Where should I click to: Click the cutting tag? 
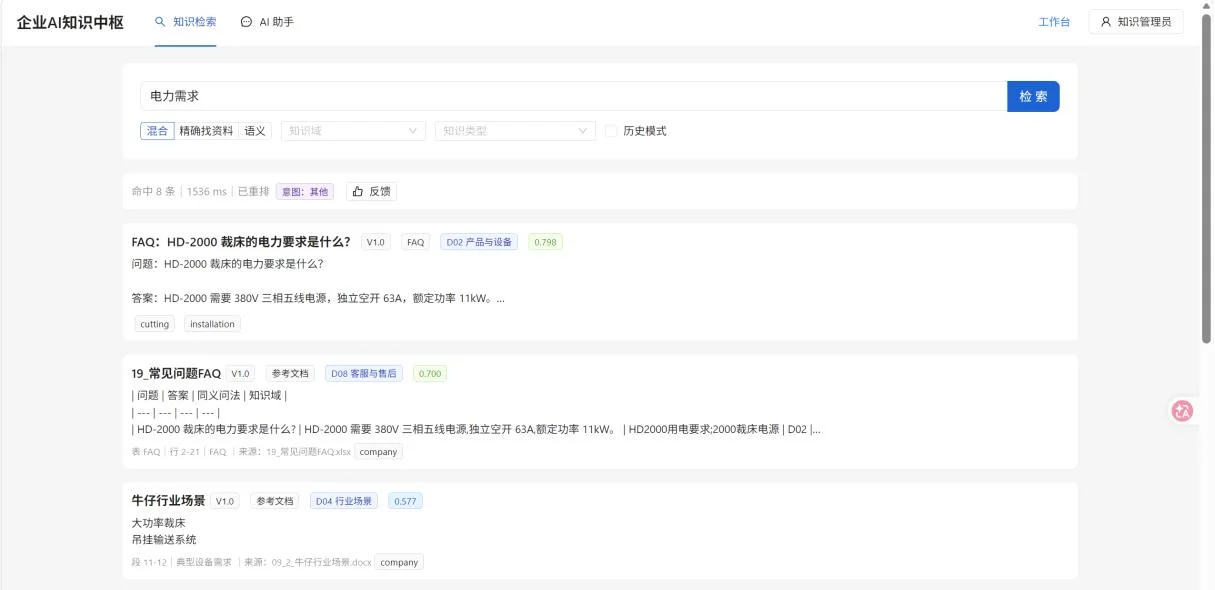pos(155,324)
